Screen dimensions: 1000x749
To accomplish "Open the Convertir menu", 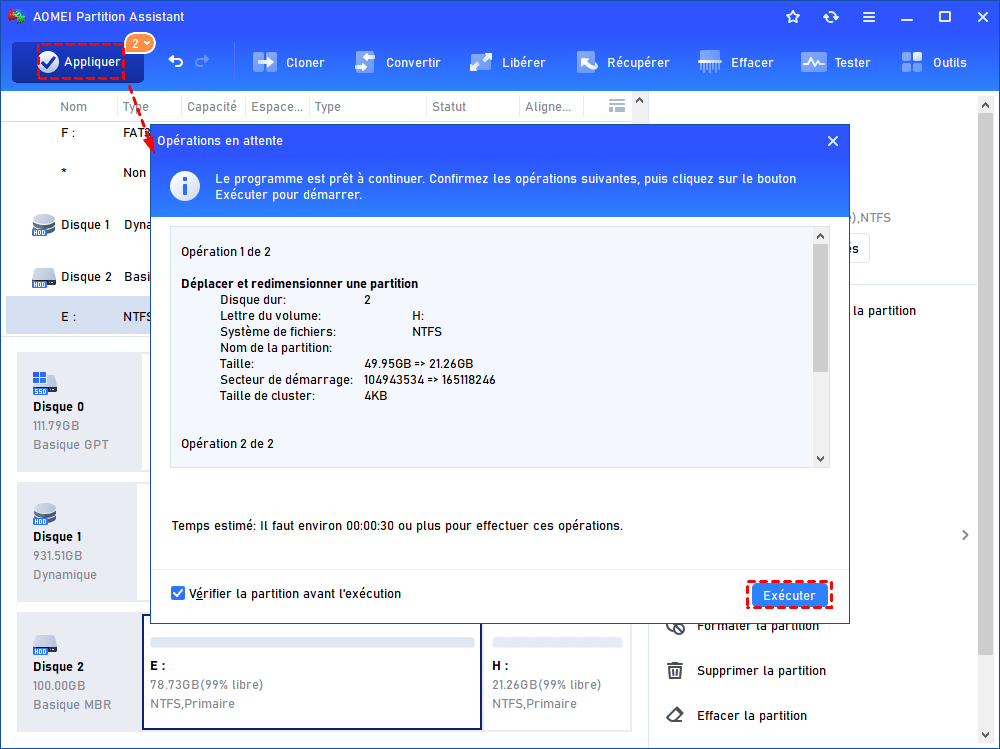I will (x=398, y=63).
